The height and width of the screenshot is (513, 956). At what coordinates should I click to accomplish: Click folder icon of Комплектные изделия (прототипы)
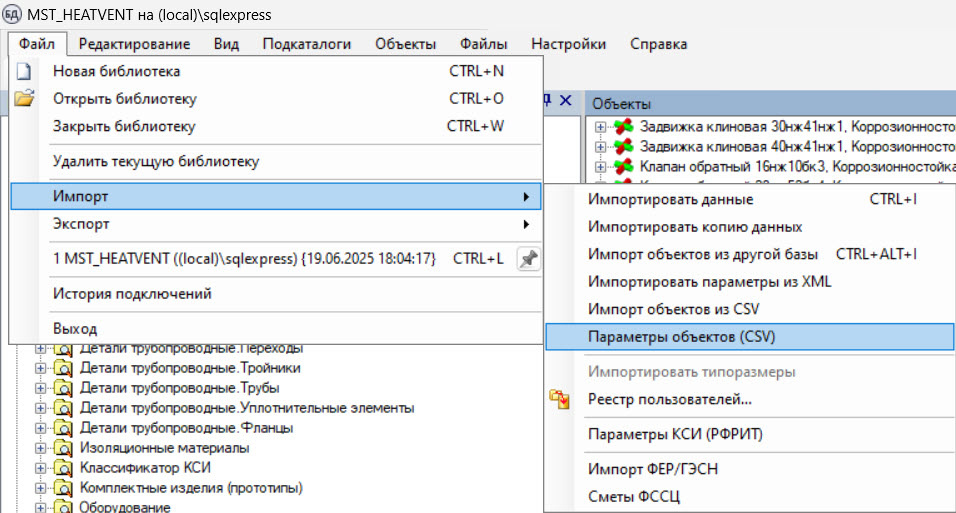(63, 488)
